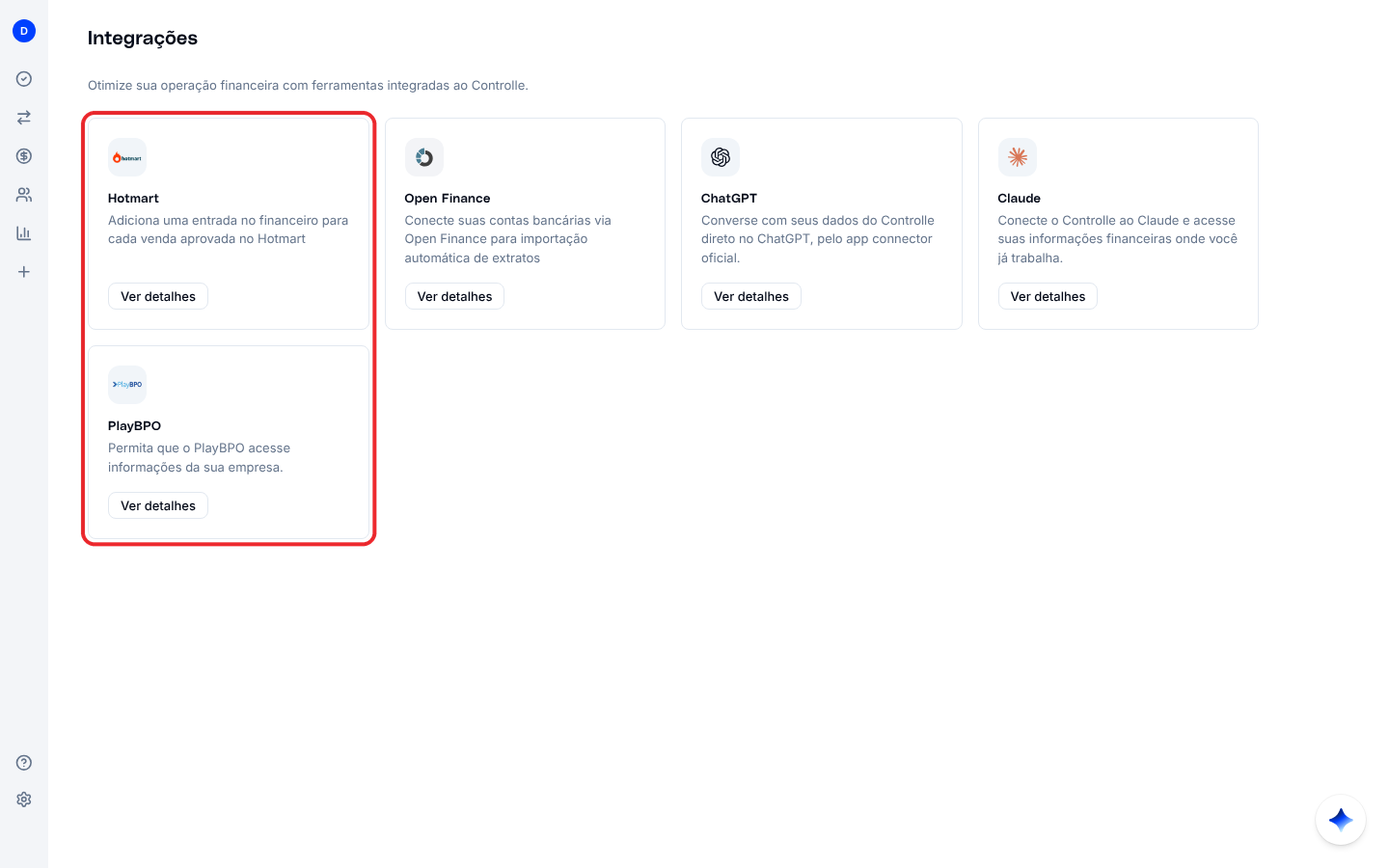The height and width of the screenshot is (868, 1389).
Task: Open the bar chart reports icon
Action: click(24, 233)
